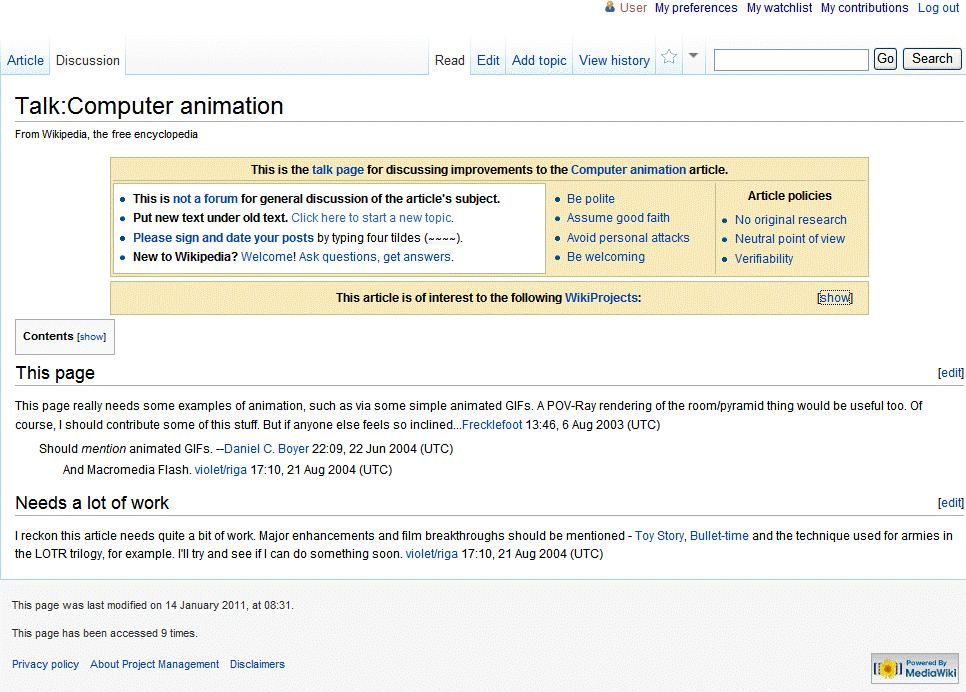Edit the "This page" section
966x692 pixels.
[951, 373]
